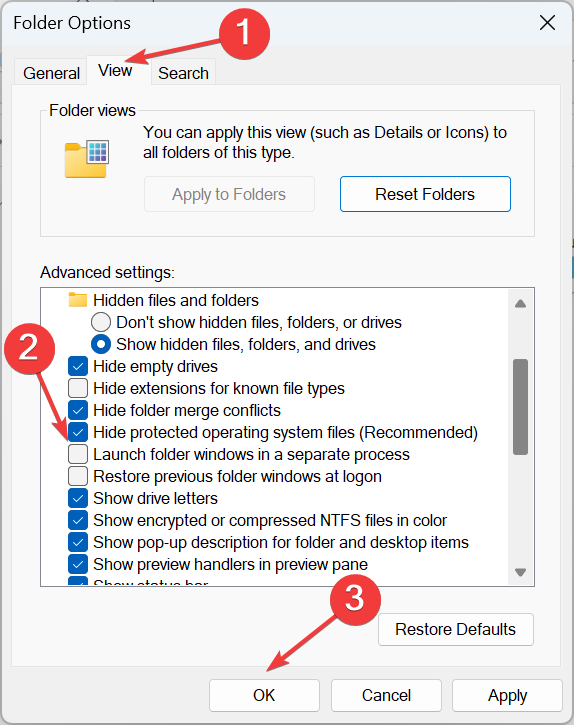Screen dimensions: 574x725
Task: Uncheck Hide empty drives
Action: (x=78, y=367)
